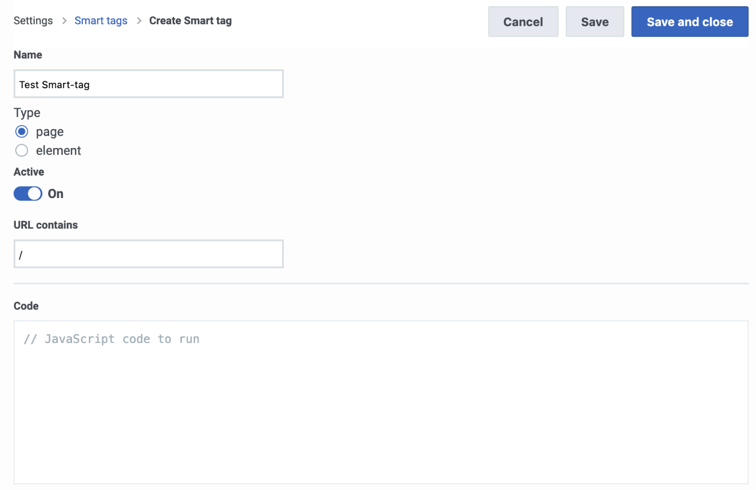Focus the URL contains field
Viewport: 756px width, 490px height.
pos(148,254)
